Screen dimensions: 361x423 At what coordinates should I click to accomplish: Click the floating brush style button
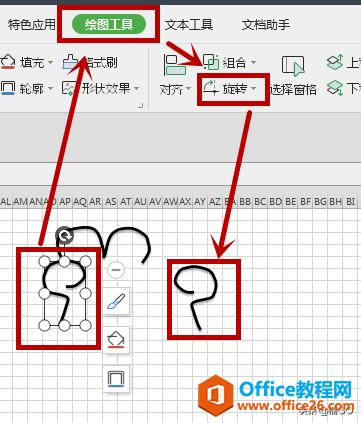pos(116,301)
